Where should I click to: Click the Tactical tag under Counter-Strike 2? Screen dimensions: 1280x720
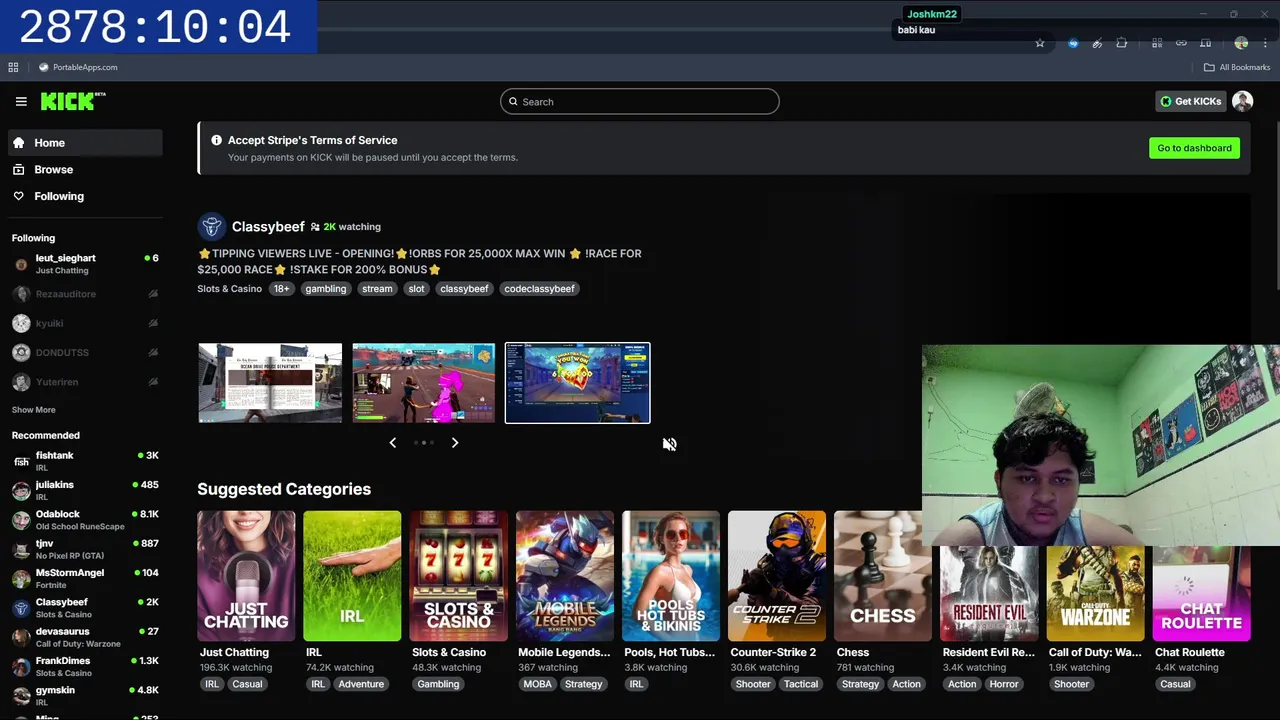coord(801,684)
